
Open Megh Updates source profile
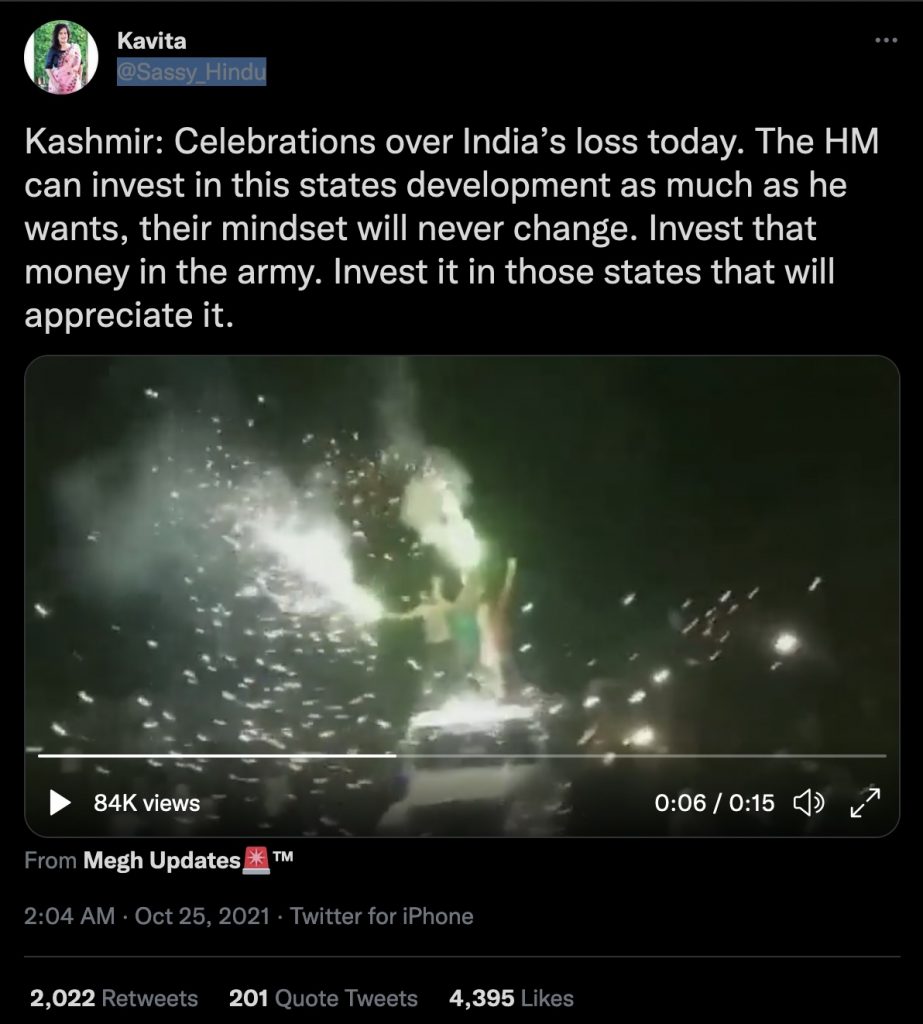pos(161,861)
